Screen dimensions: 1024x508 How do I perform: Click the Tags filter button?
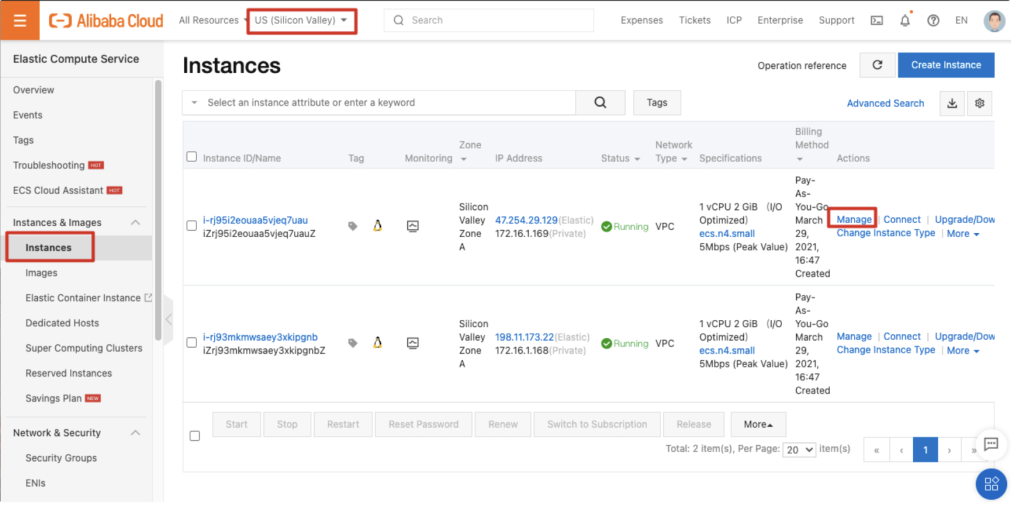[x=657, y=103]
